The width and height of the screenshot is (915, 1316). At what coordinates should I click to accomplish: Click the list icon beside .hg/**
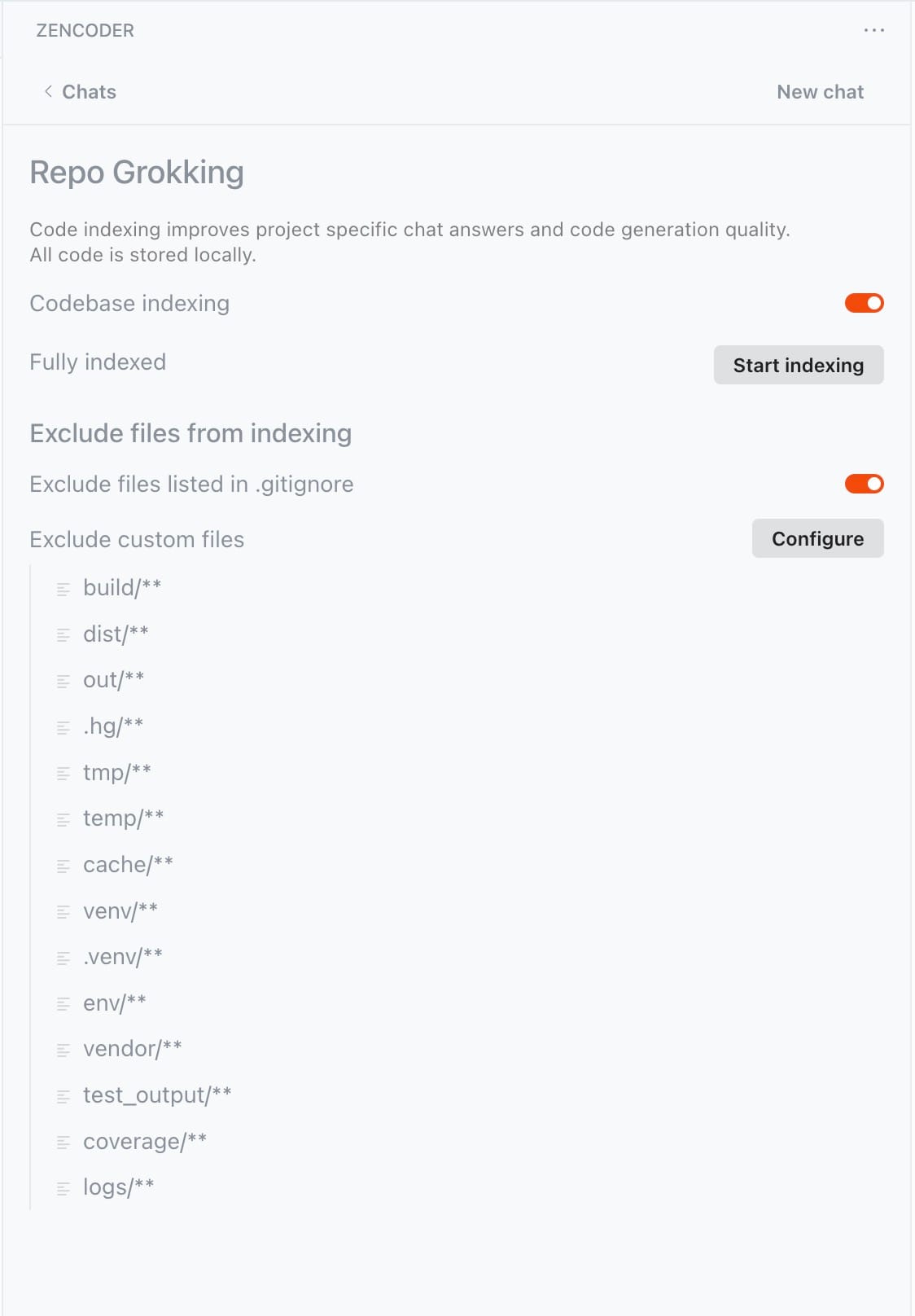pyautogui.click(x=63, y=727)
